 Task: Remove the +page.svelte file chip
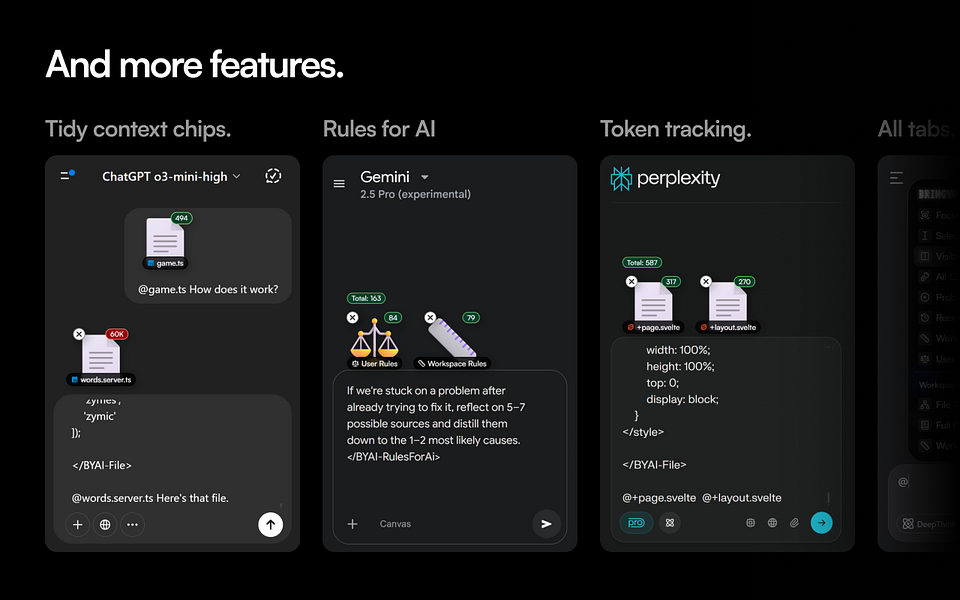[631, 282]
